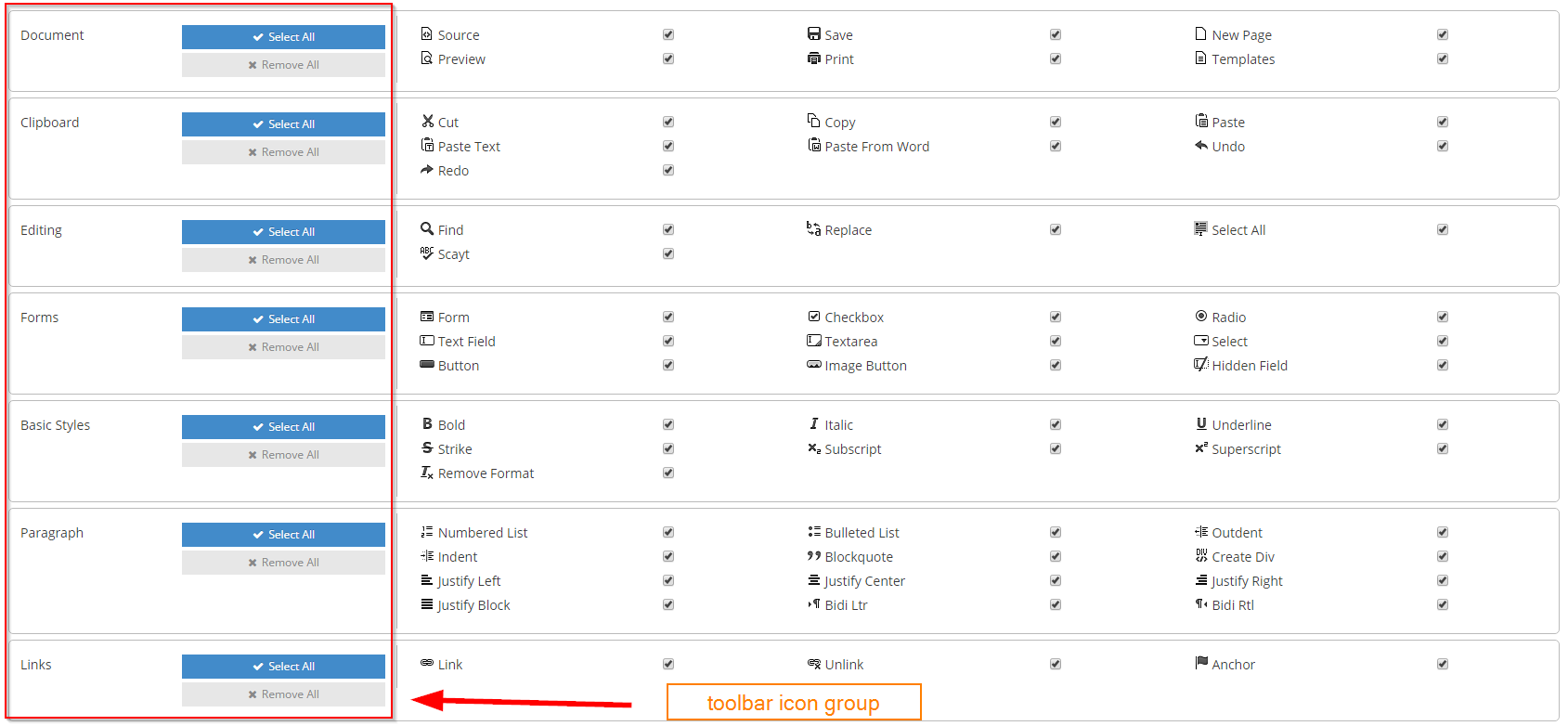Click the Cut scissors icon
This screenshot has height=726, width=1568.
(x=427, y=122)
